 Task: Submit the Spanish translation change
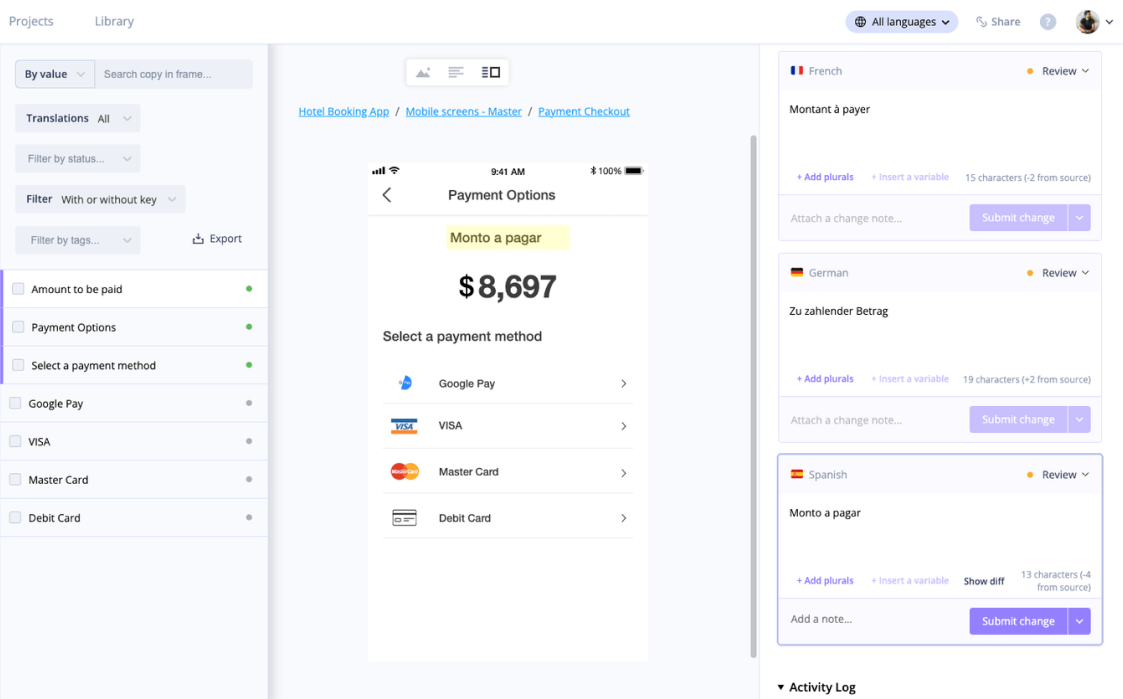(x=1017, y=621)
